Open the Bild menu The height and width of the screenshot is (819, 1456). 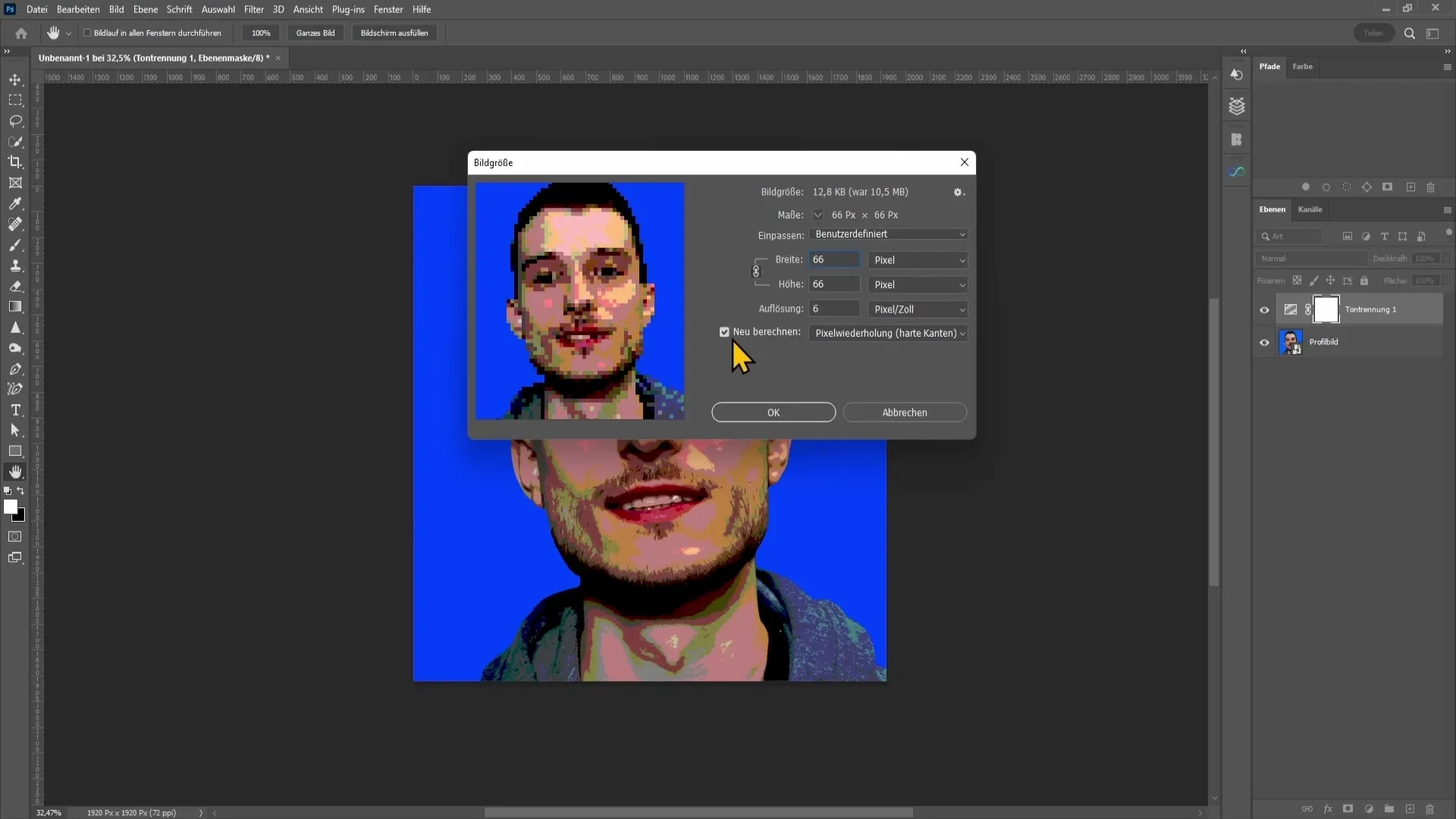(x=116, y=9)
